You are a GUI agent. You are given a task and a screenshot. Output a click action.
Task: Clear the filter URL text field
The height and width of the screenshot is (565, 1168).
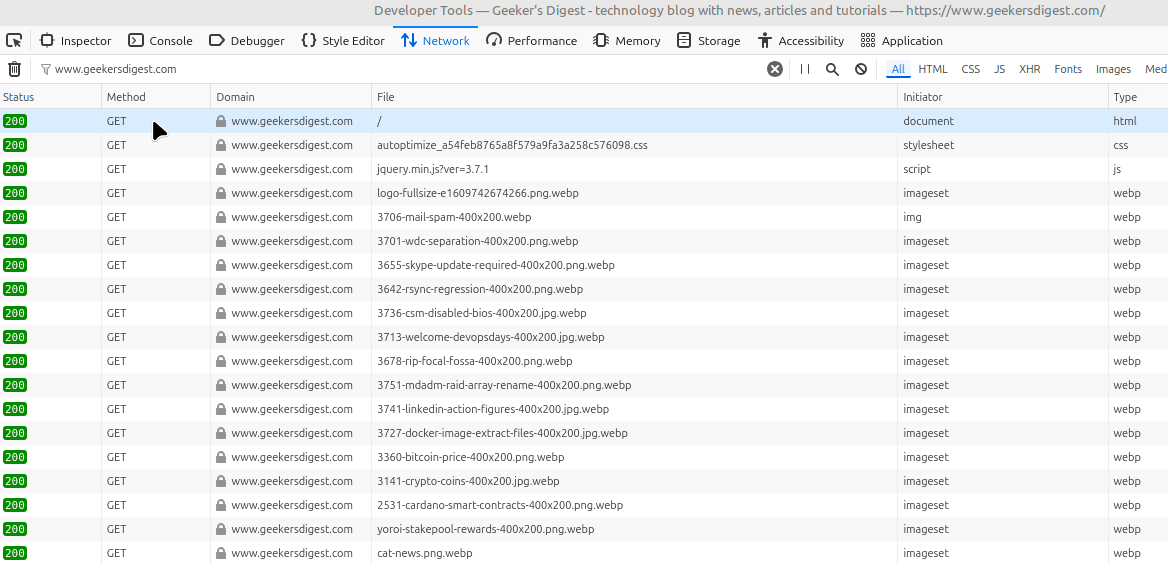click(x=775, y=69)
